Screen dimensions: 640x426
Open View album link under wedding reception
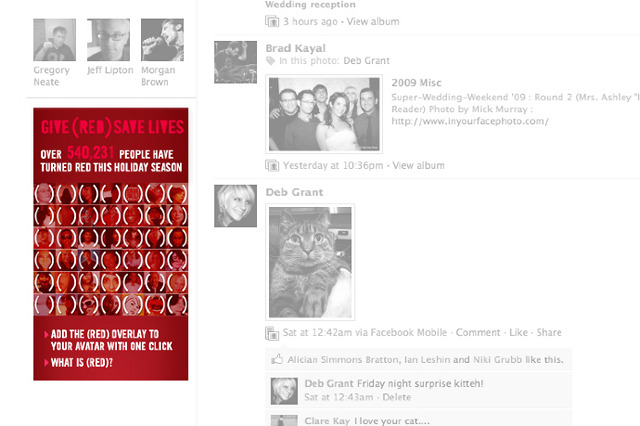coord(373,22)
